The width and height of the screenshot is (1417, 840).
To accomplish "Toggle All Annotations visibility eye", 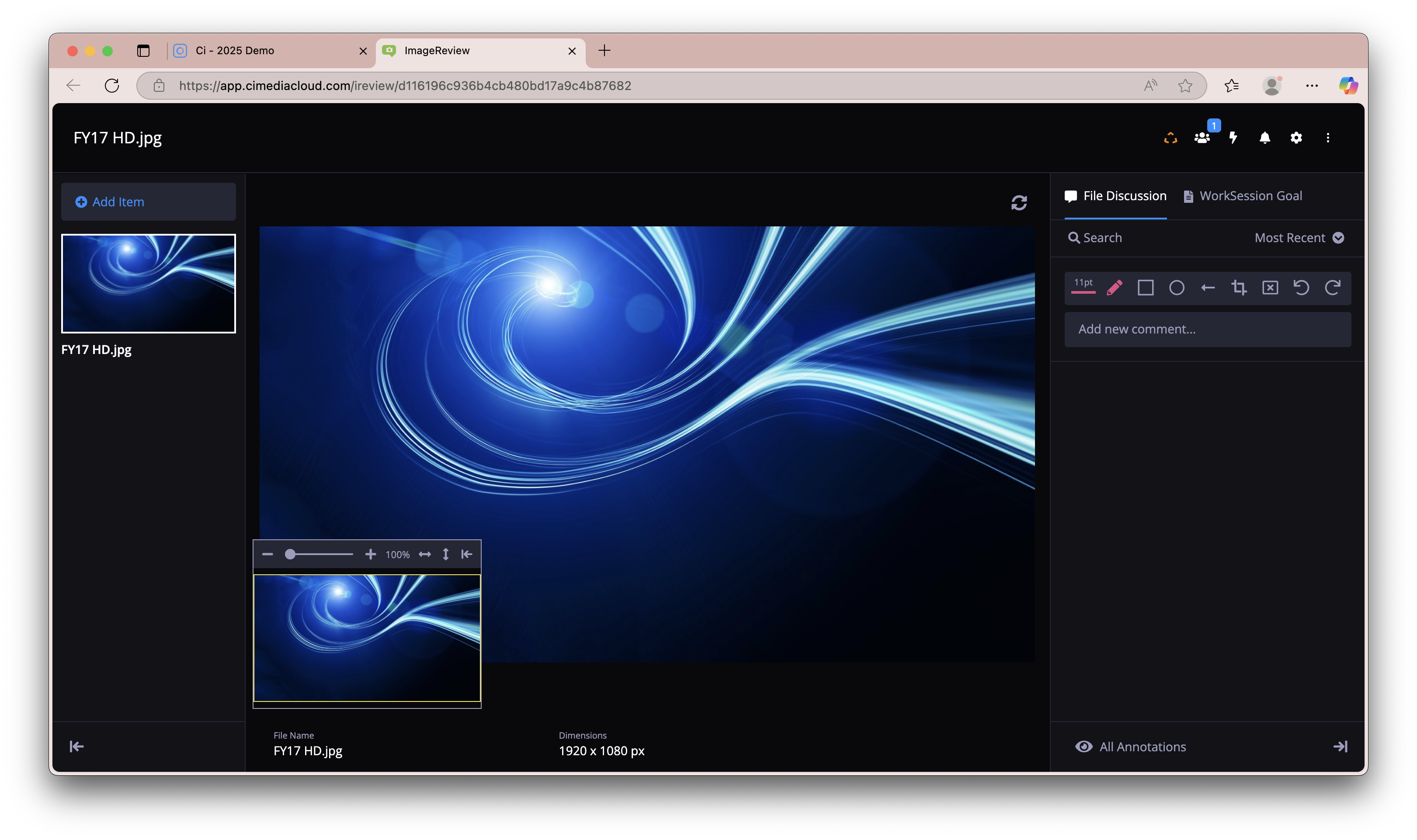I will click(1083, 746).
